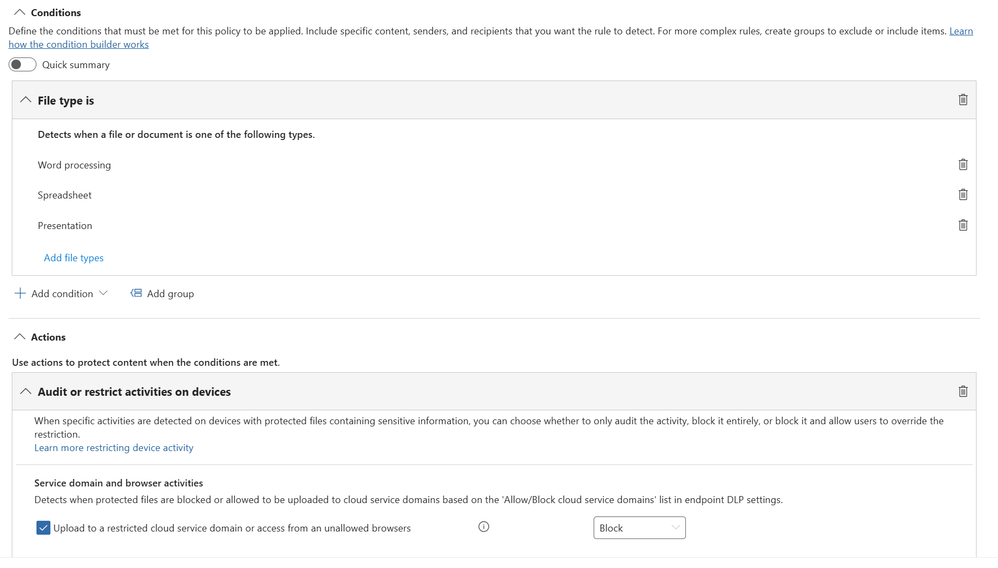Uncheck Upload to a restricted cloud service domain

pyautogui.click(x=43, y=528)
